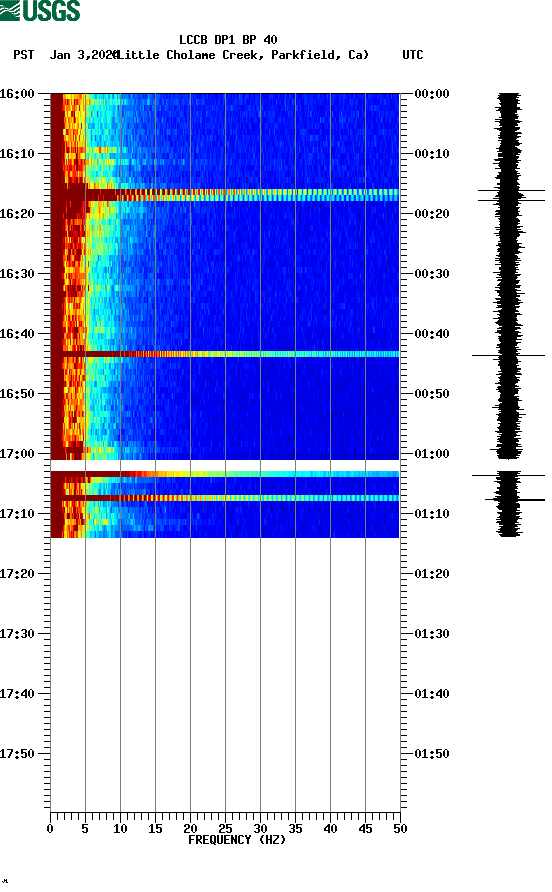
Task: Click the '30' frequency axis label
Action: pos(260,829)
